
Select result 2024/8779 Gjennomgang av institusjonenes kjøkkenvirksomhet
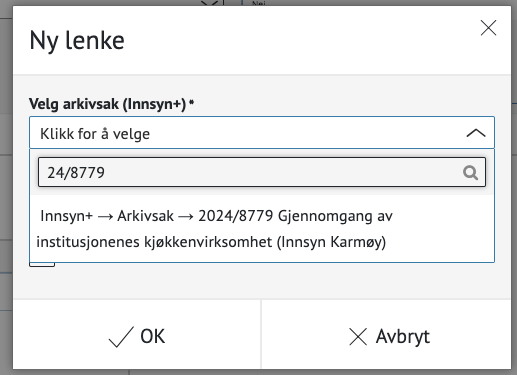tap(262, 229)
